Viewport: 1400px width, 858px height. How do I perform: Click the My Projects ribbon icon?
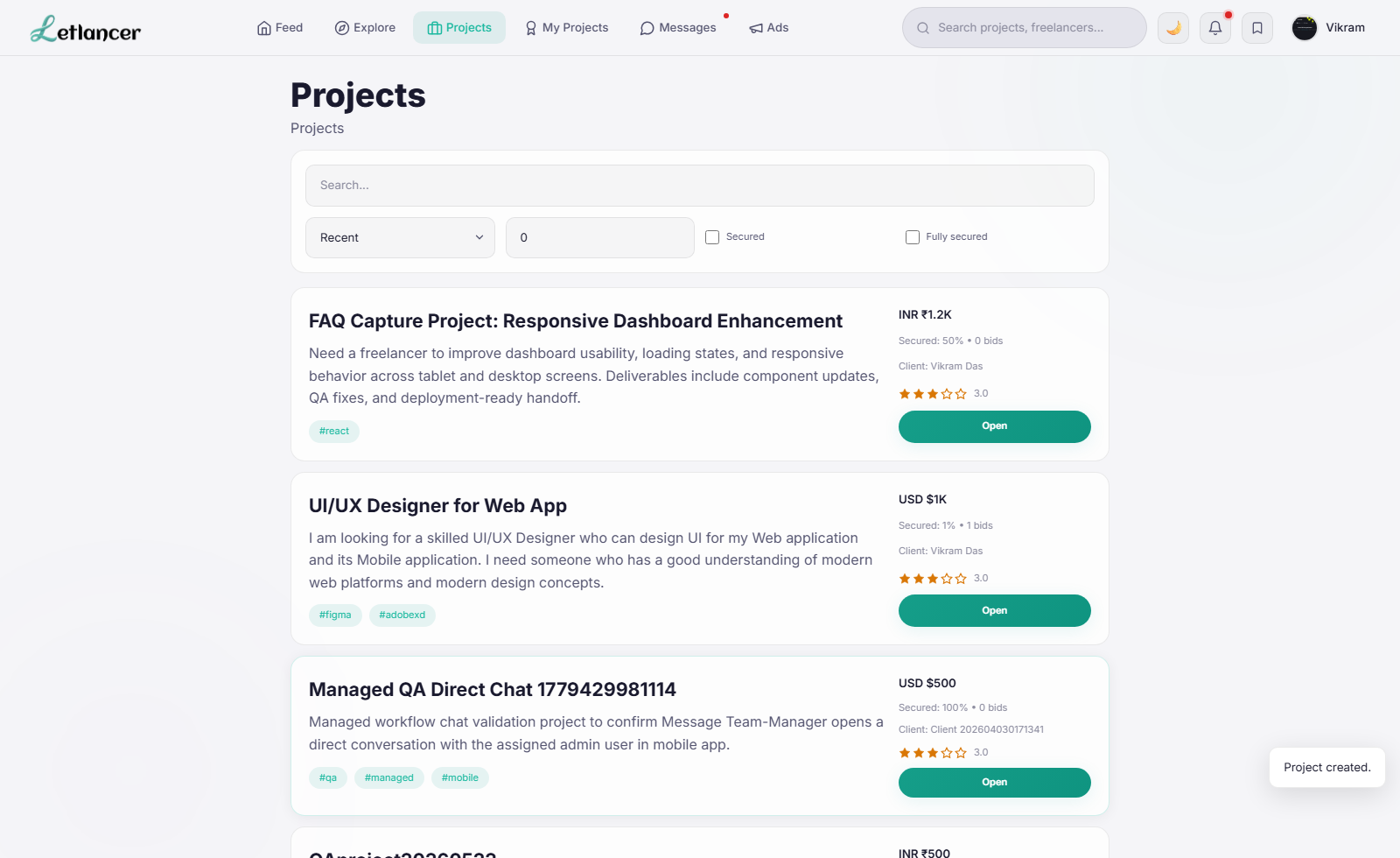click(x=531, y=28)
